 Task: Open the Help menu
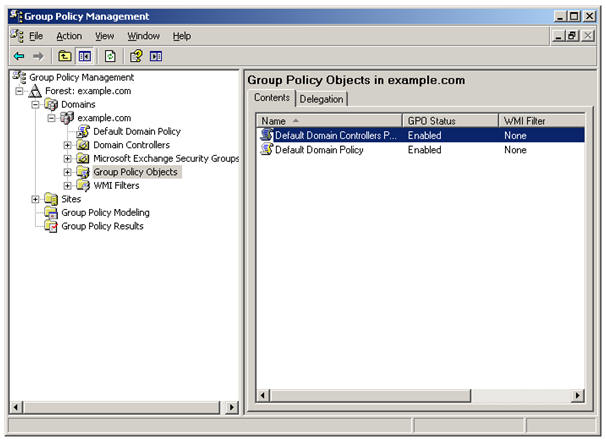coord(182,36)
